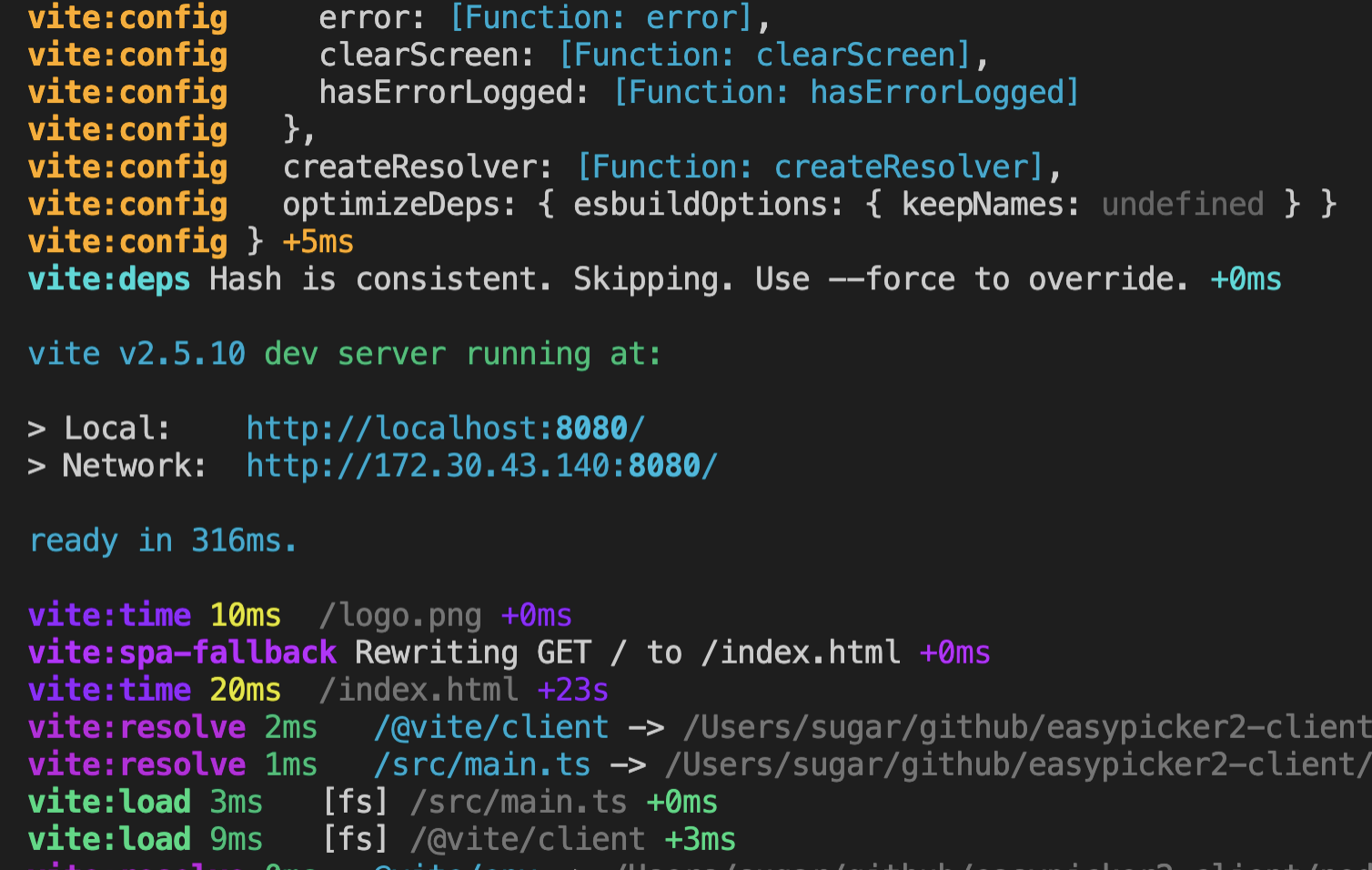This screenshot has width=1372, height=870.
Task: Click the "--force" flag text
Action: click(x=893, y=279)
